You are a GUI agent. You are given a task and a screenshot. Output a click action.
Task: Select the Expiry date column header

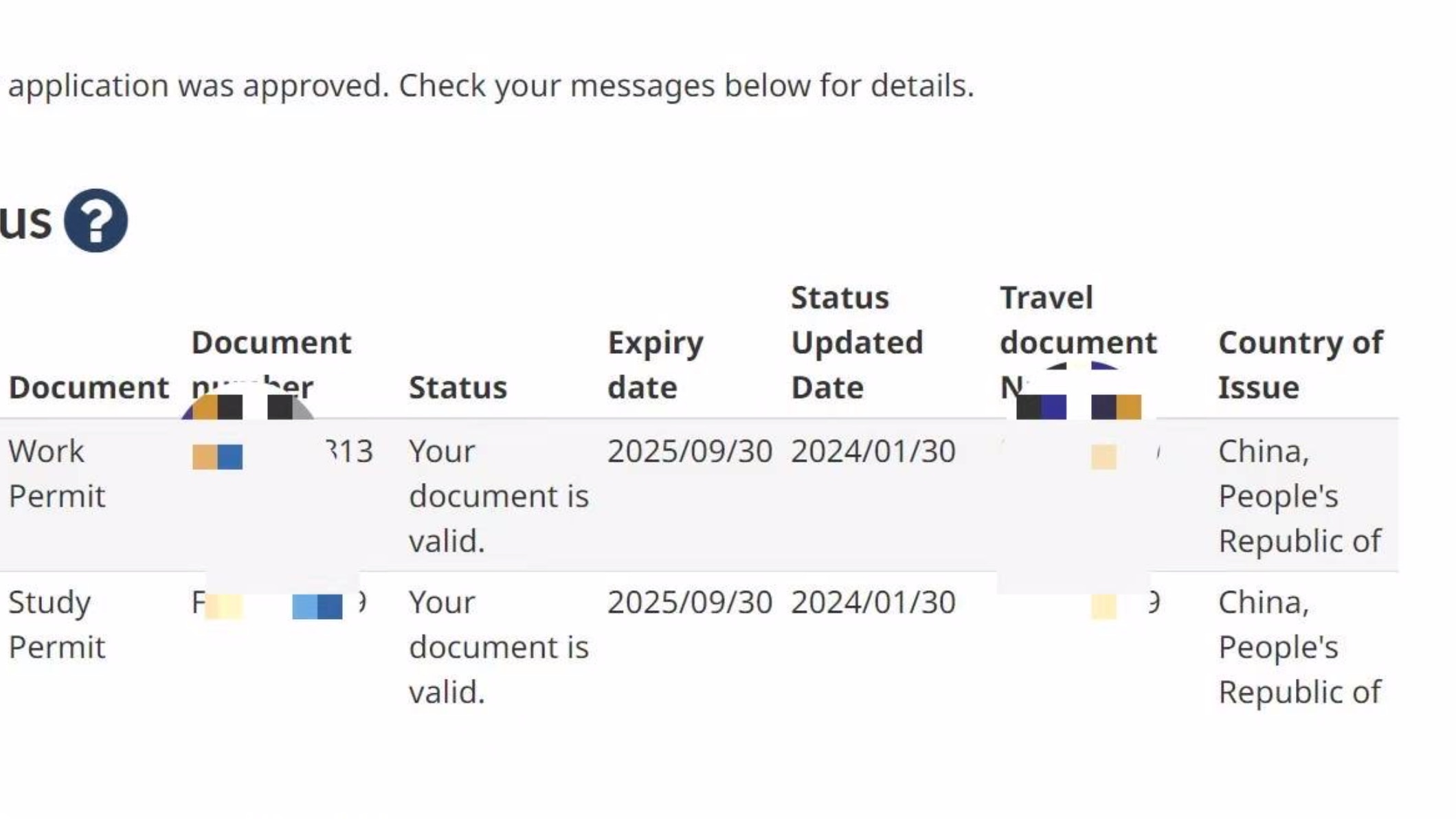pos(656,365)
